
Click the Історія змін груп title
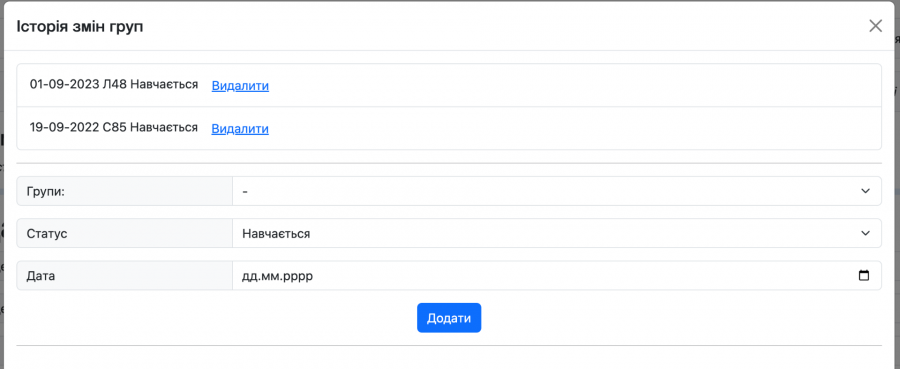[80, 26]
